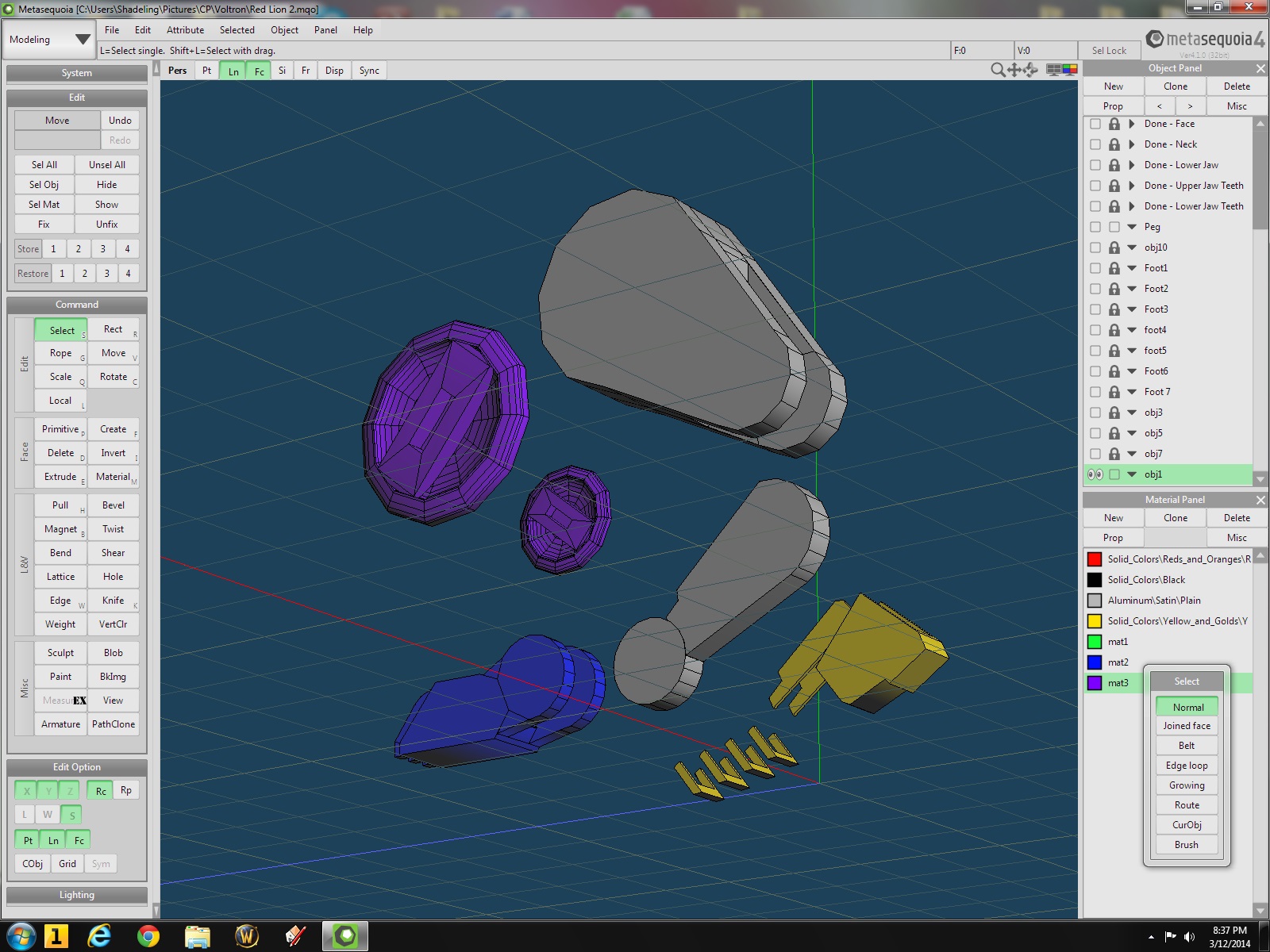Collapse the obj10 object tree
The height and width of the screenshot is (952, 1270).
tap(1132, 248)
